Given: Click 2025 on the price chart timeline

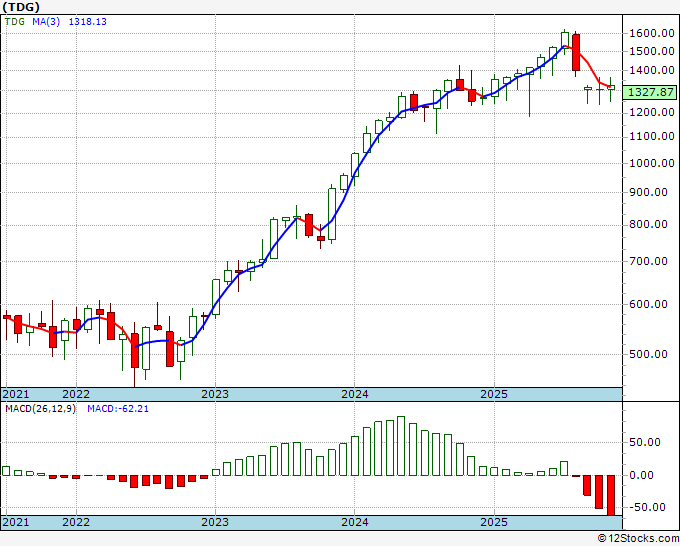Looking at the screenshot, I should point(494,394).
